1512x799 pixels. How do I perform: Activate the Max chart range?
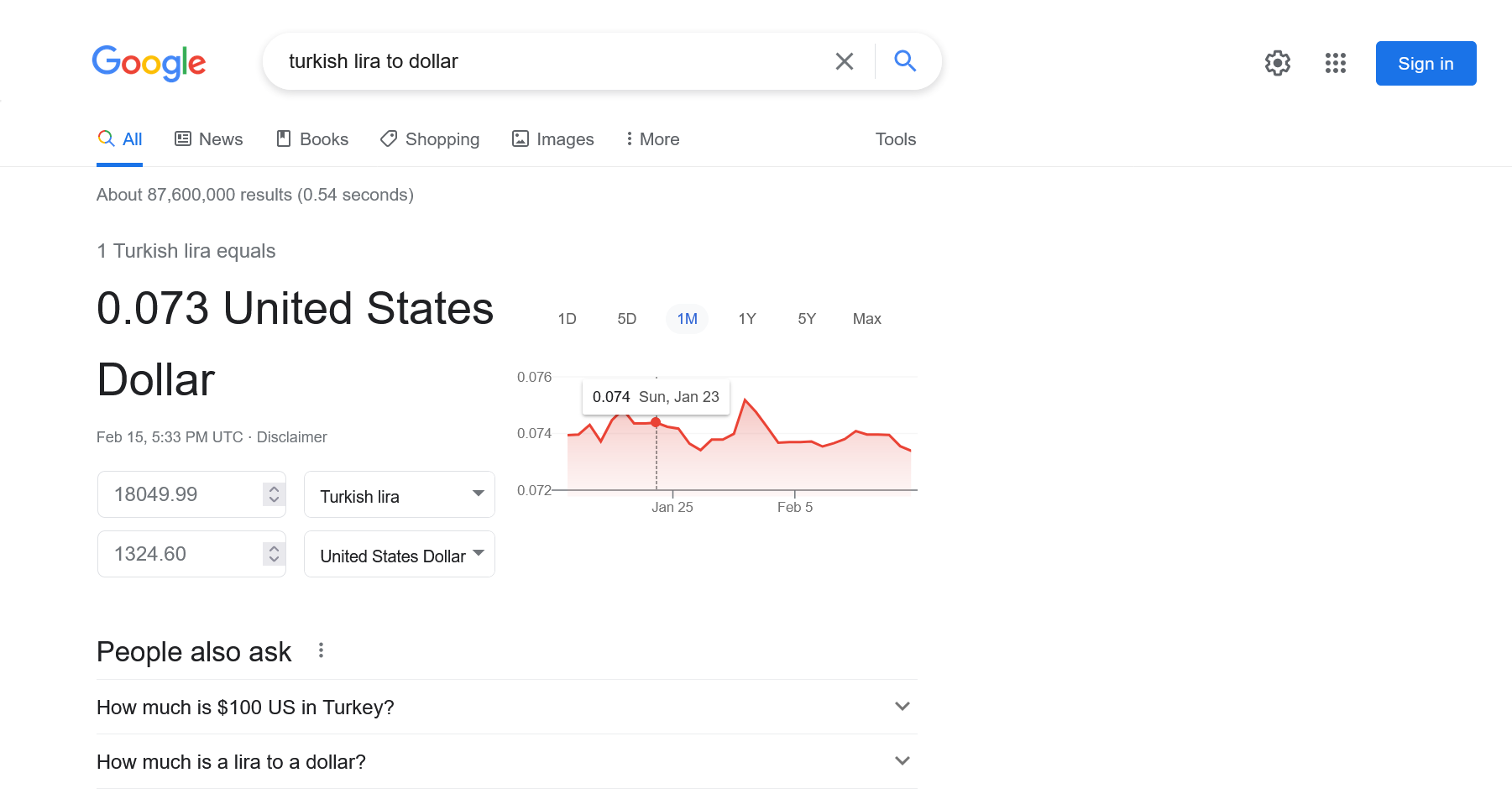866,318
